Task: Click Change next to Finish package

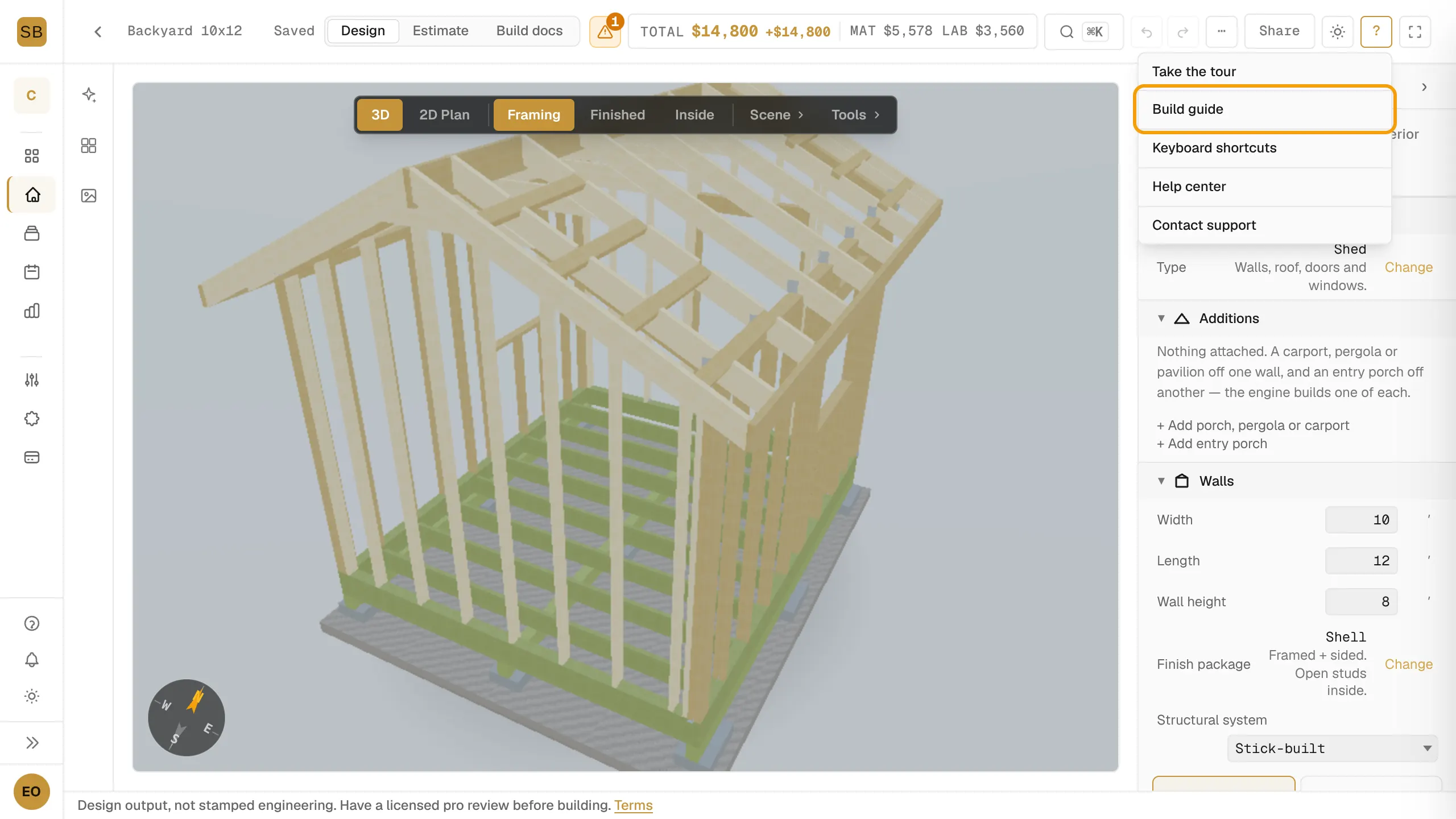Action: [1408, 664]
